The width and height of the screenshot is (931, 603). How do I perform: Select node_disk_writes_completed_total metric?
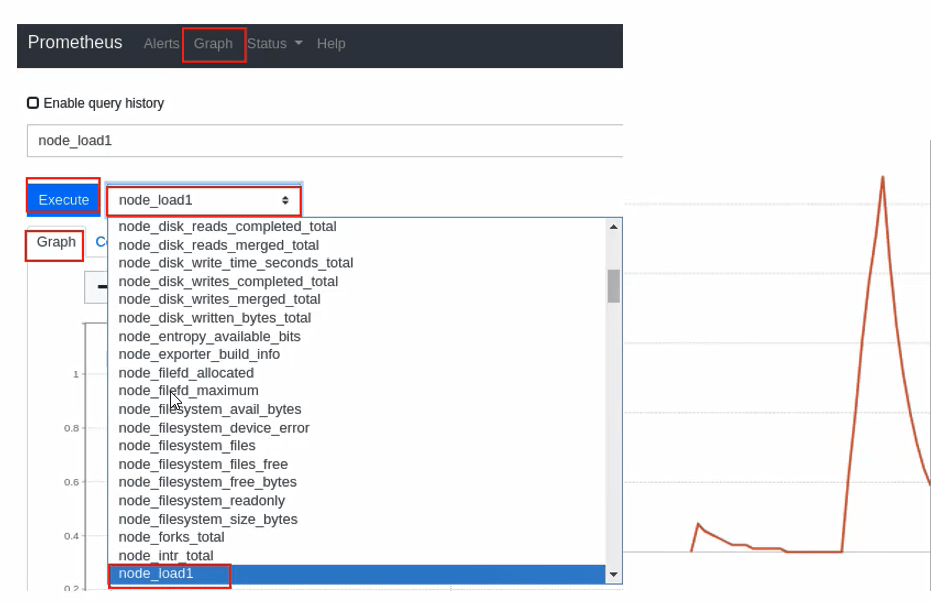pyautogui.click(x=356, y=281)
